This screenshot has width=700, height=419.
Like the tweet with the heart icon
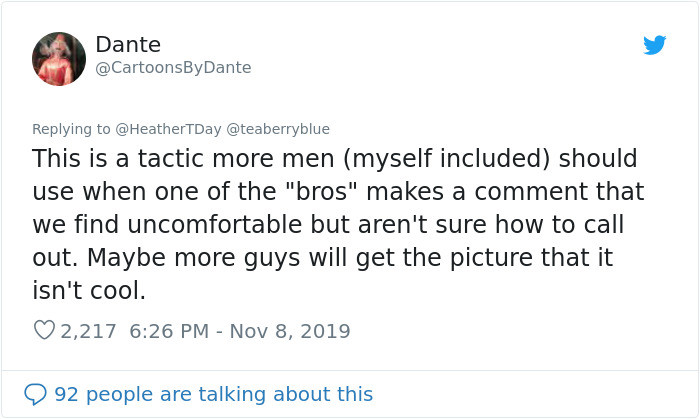click(x=44, y=331)
